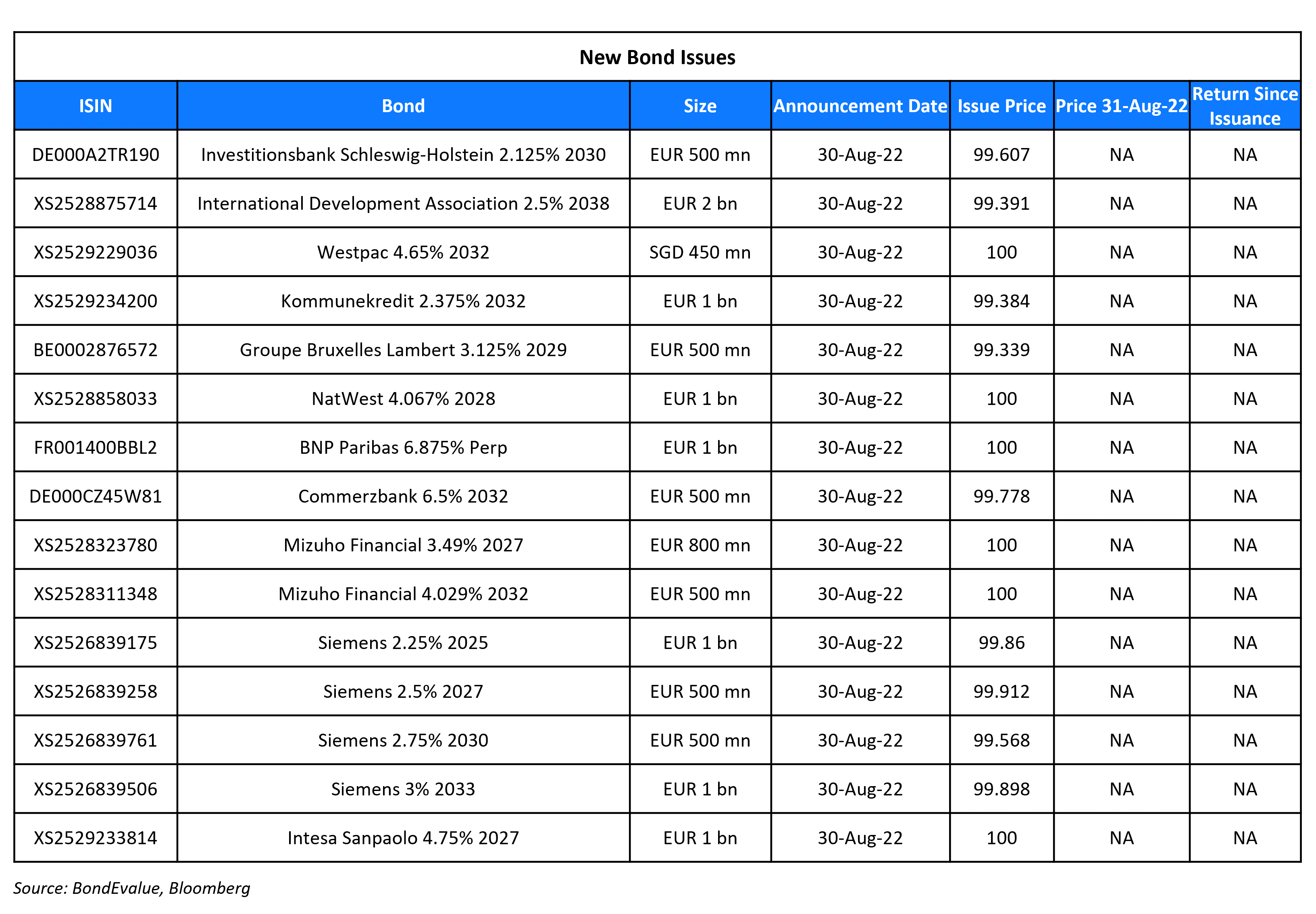Select ISIN XS2529229036
The image size is (1316, 914).
tap(96, 252)
